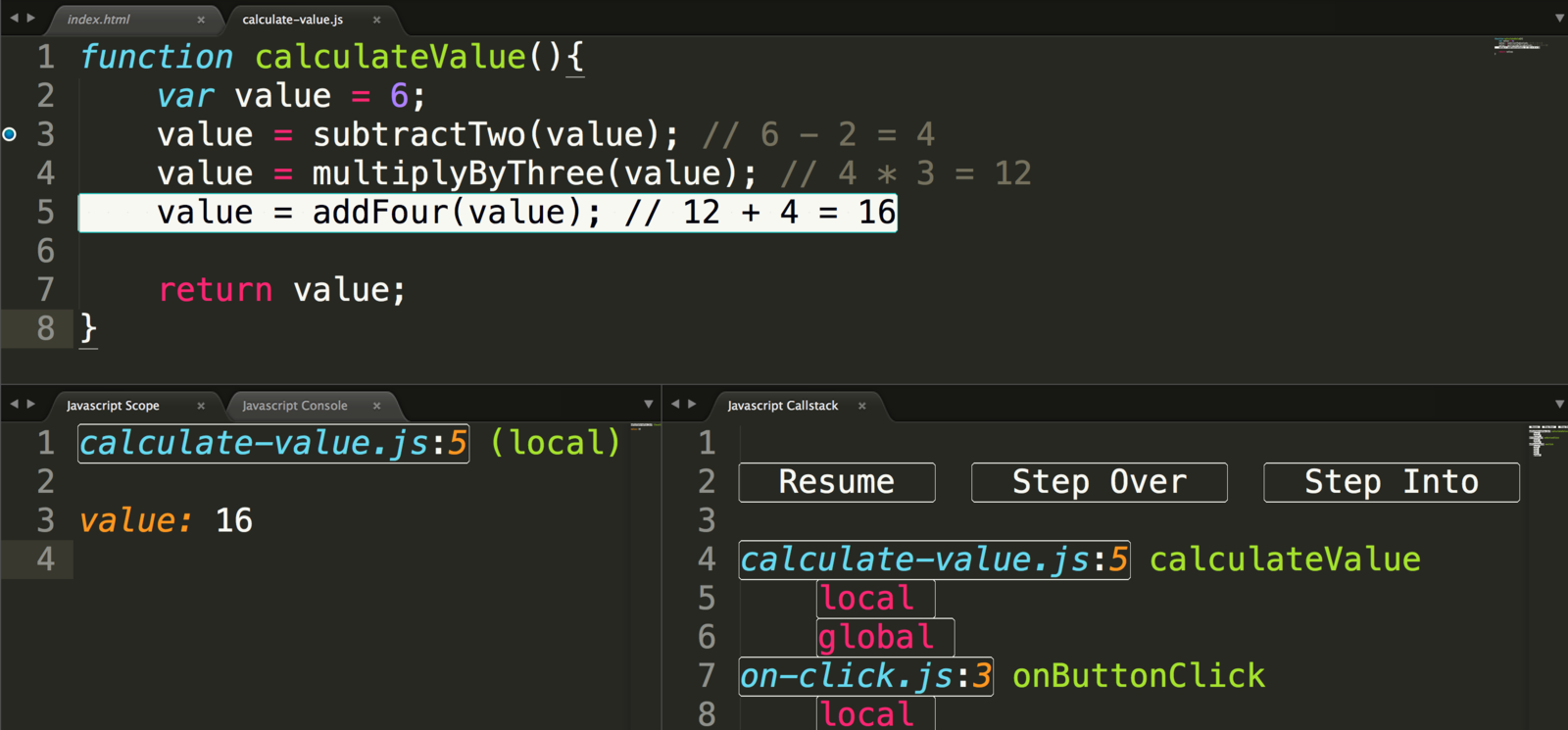The height and width of the screenshot is (730, 1568).
Task: Go to next tab in Scope pane
Action: pos(31,404)
